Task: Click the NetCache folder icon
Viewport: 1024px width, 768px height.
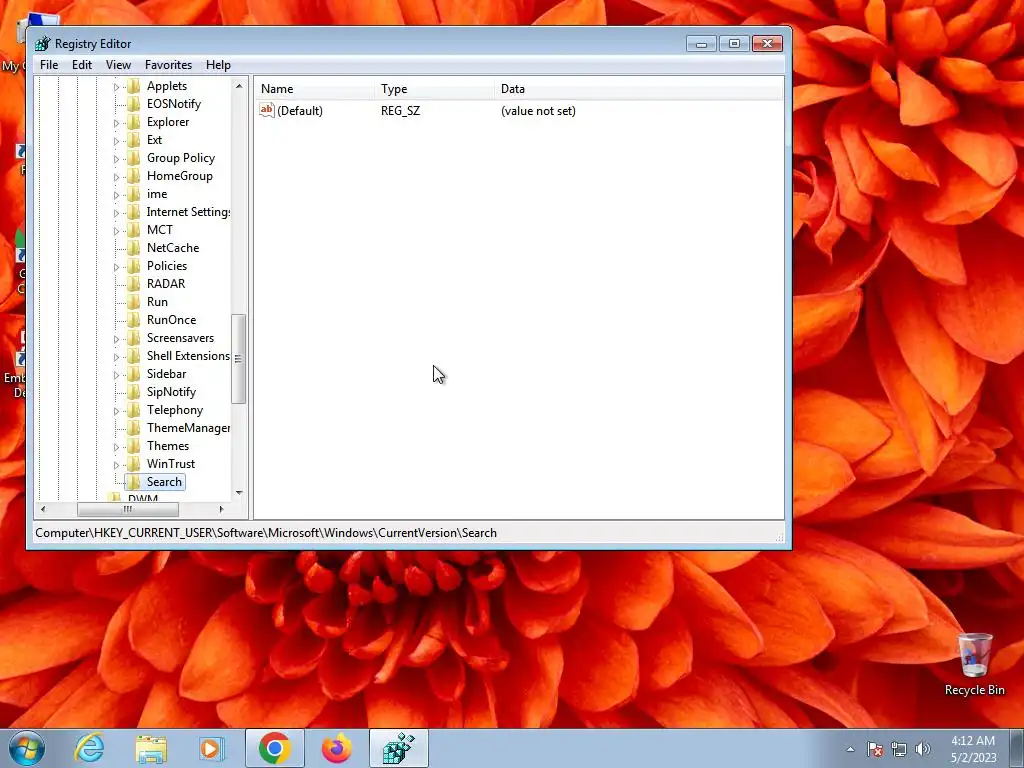Action: (x=133, y=248)
